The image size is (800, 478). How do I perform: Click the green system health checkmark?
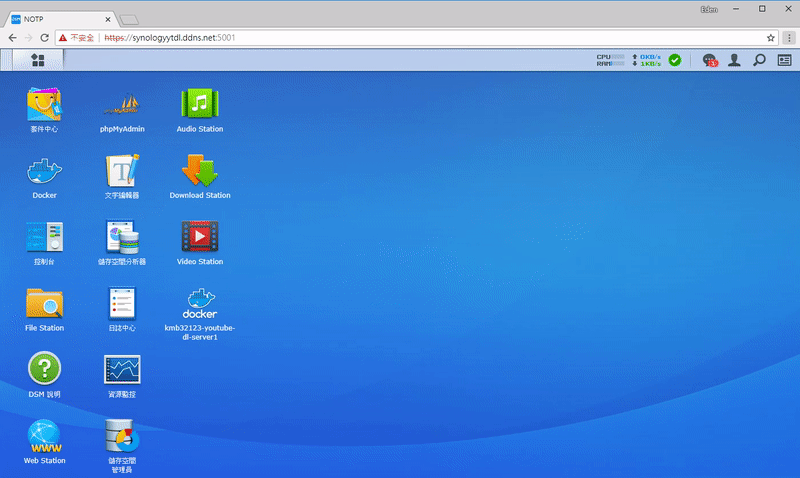674,60
